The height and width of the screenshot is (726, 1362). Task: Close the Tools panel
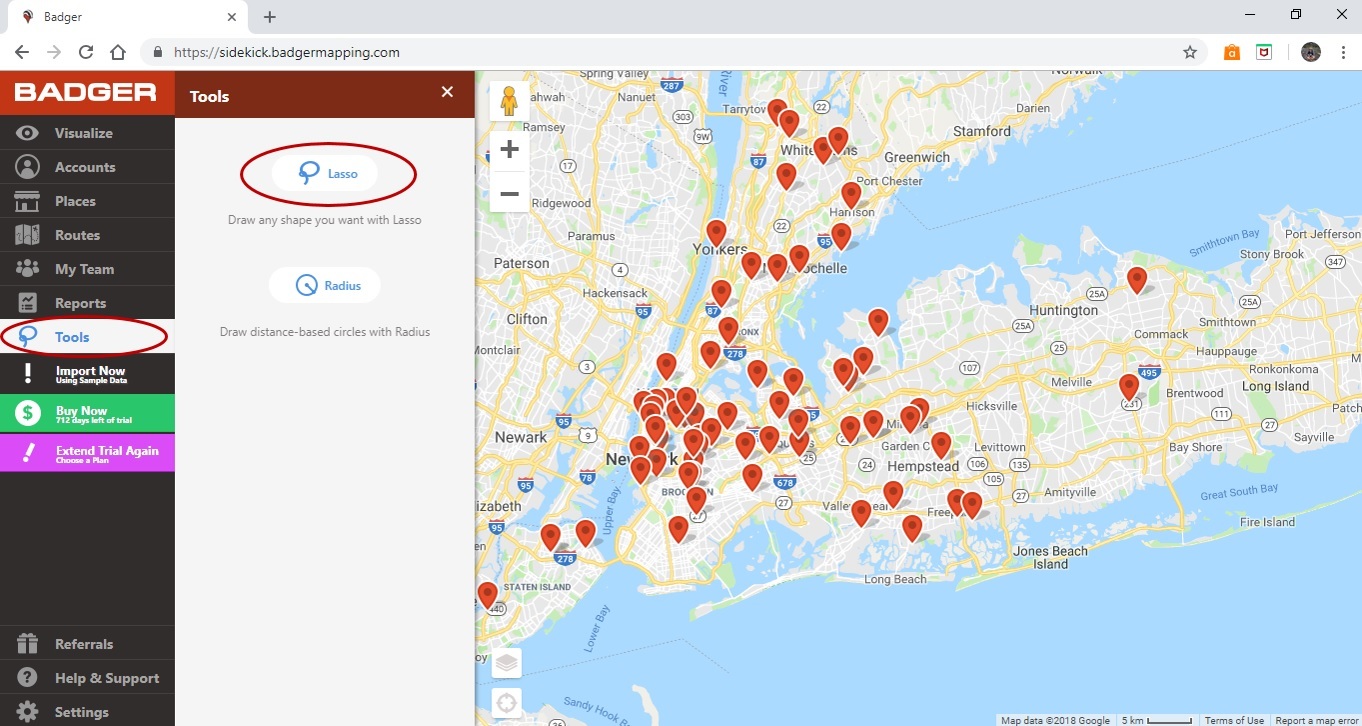(447, 92)
